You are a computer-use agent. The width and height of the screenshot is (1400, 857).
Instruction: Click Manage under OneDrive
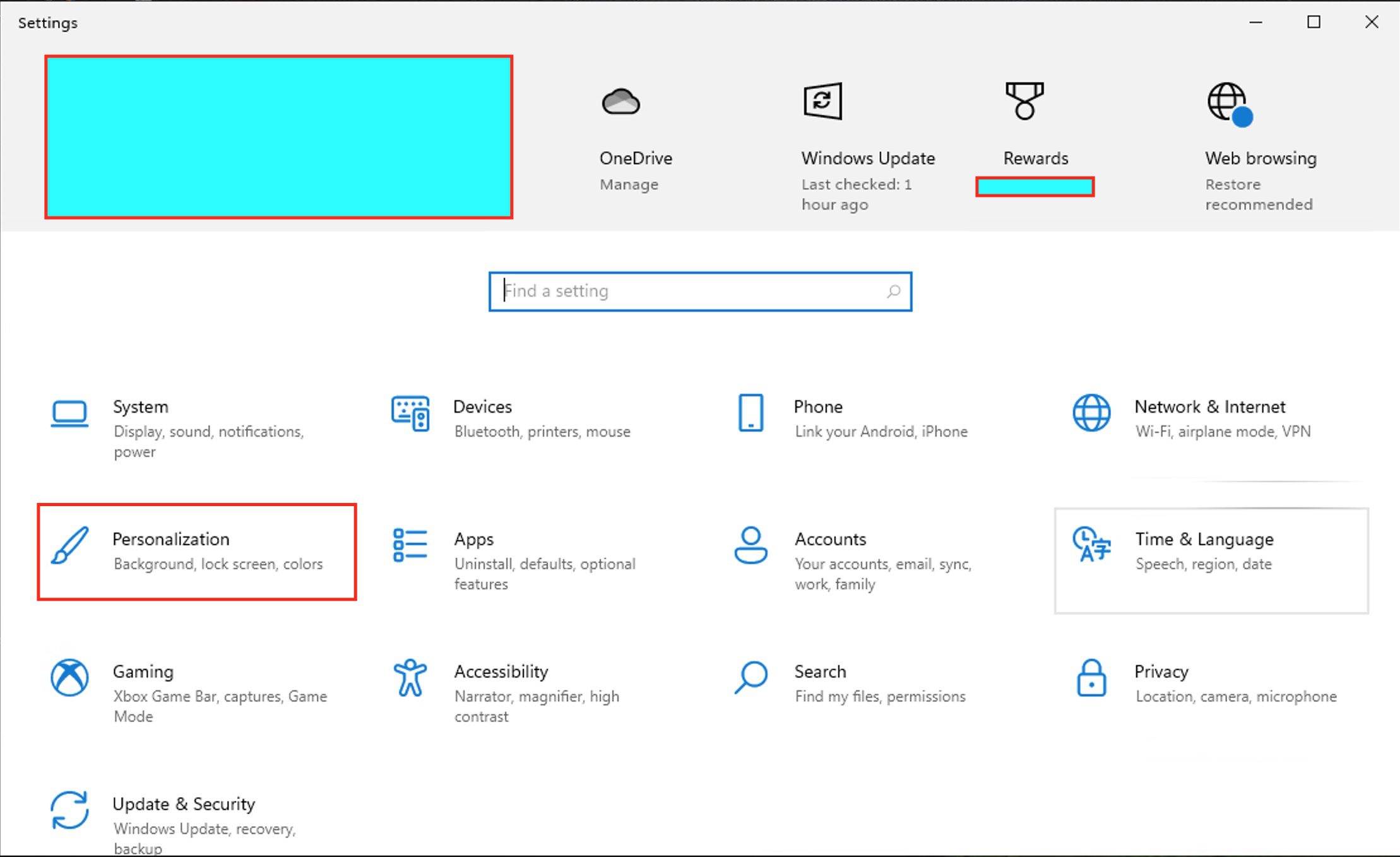click(x=629, y=185)
